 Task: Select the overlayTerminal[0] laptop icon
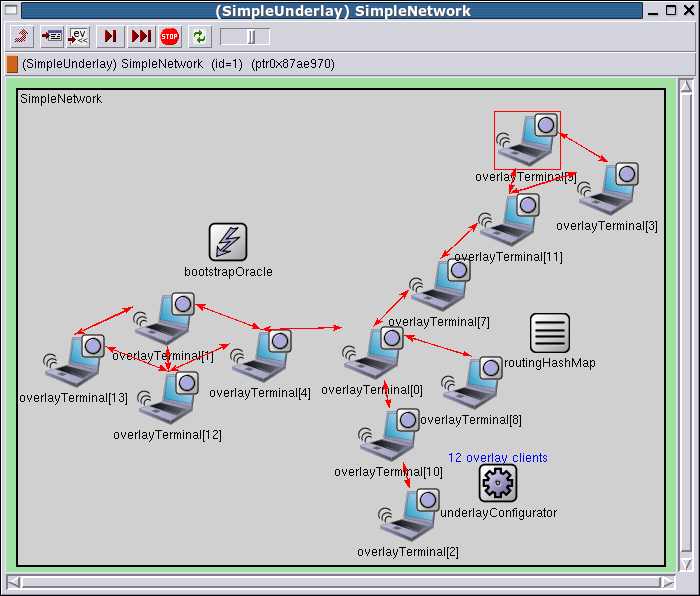[x=374, y=354]
